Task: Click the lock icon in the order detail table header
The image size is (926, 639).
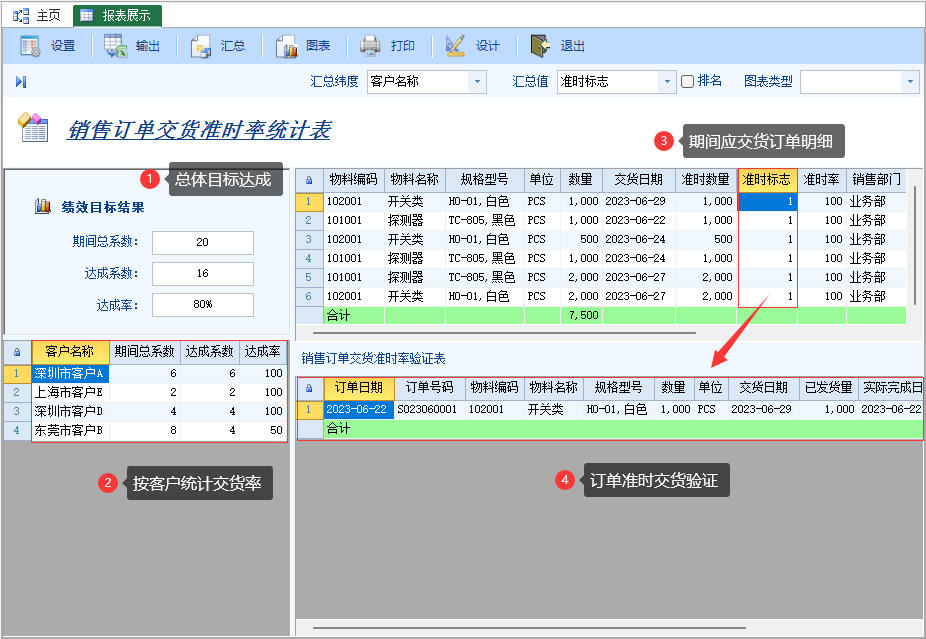Action: (x=309, y=180)
